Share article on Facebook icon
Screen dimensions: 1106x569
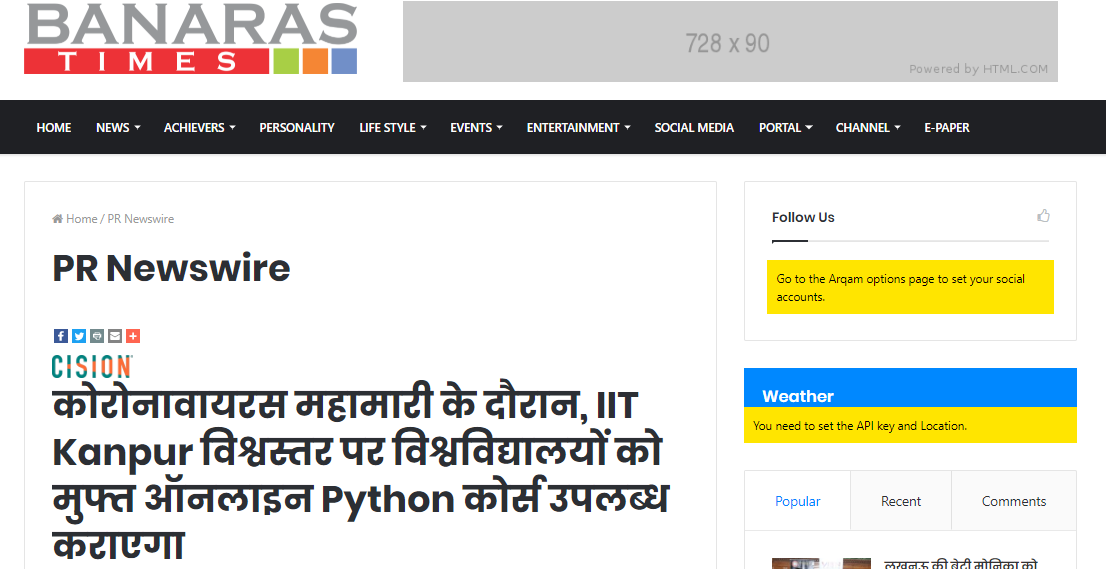[60, 336]
